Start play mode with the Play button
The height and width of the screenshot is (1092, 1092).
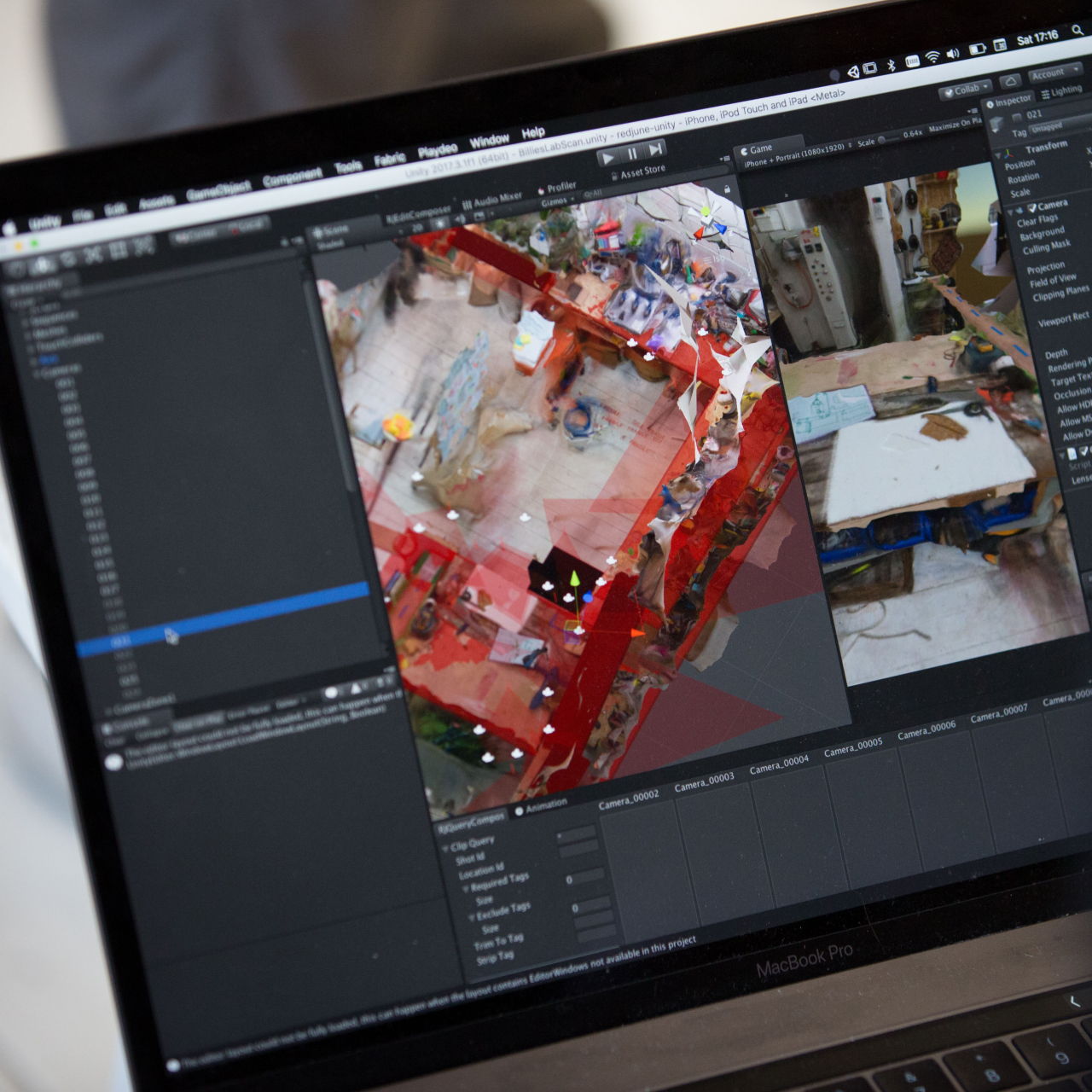pyautogui.click(x=608, y=158)
